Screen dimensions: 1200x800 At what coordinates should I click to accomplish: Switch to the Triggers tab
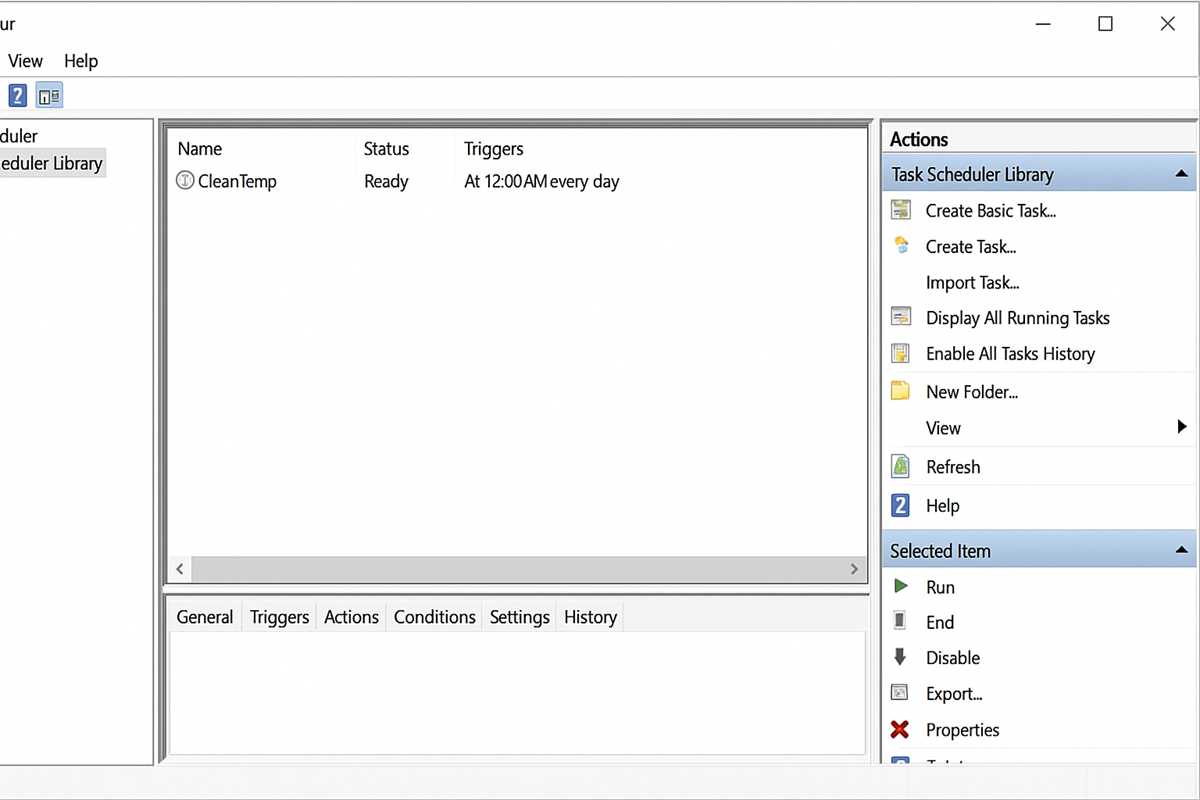tap(279, 617)
